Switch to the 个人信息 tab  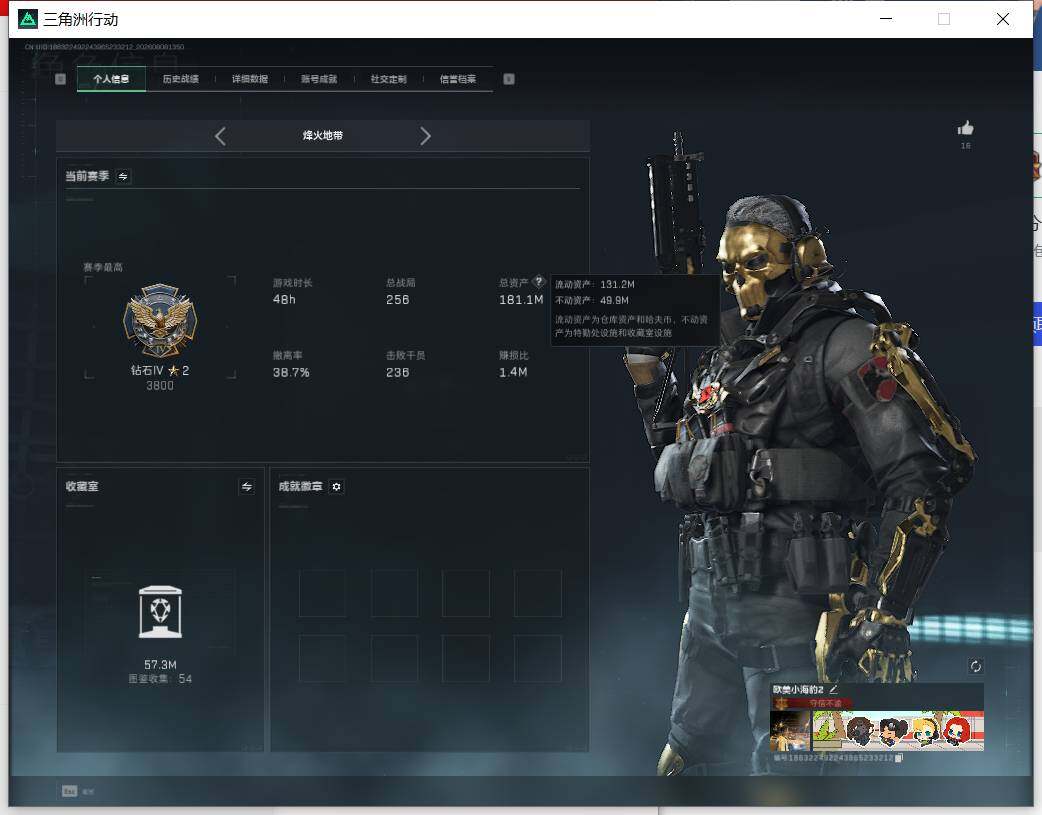111,79
